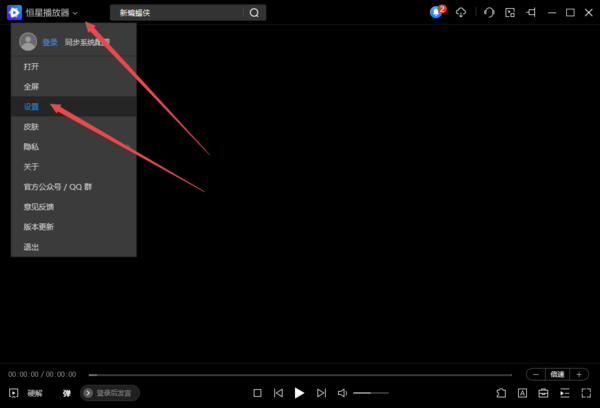The image size is (600, 408).
Task: Start playback with the play button
Action: [x=299, y=393]
